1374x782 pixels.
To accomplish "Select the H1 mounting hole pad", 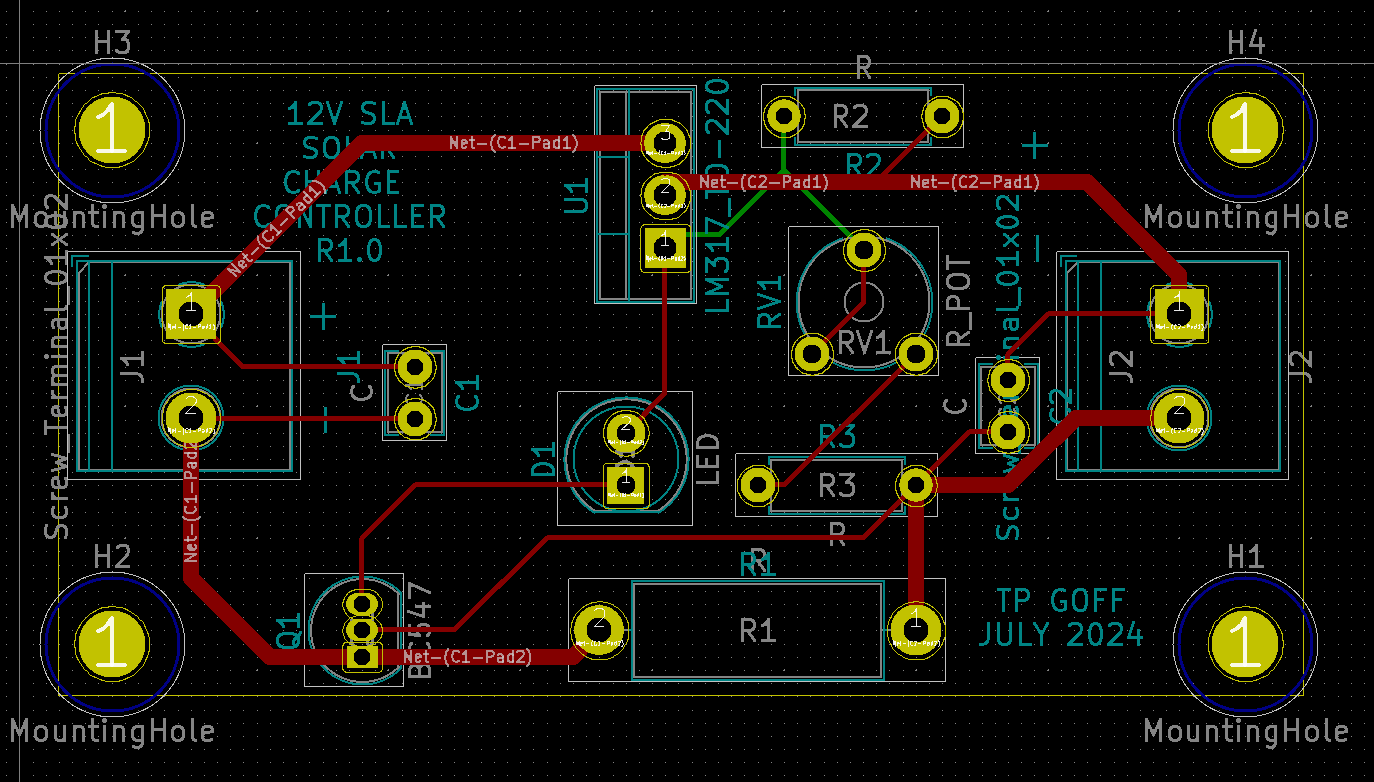I will [1244, 642].
